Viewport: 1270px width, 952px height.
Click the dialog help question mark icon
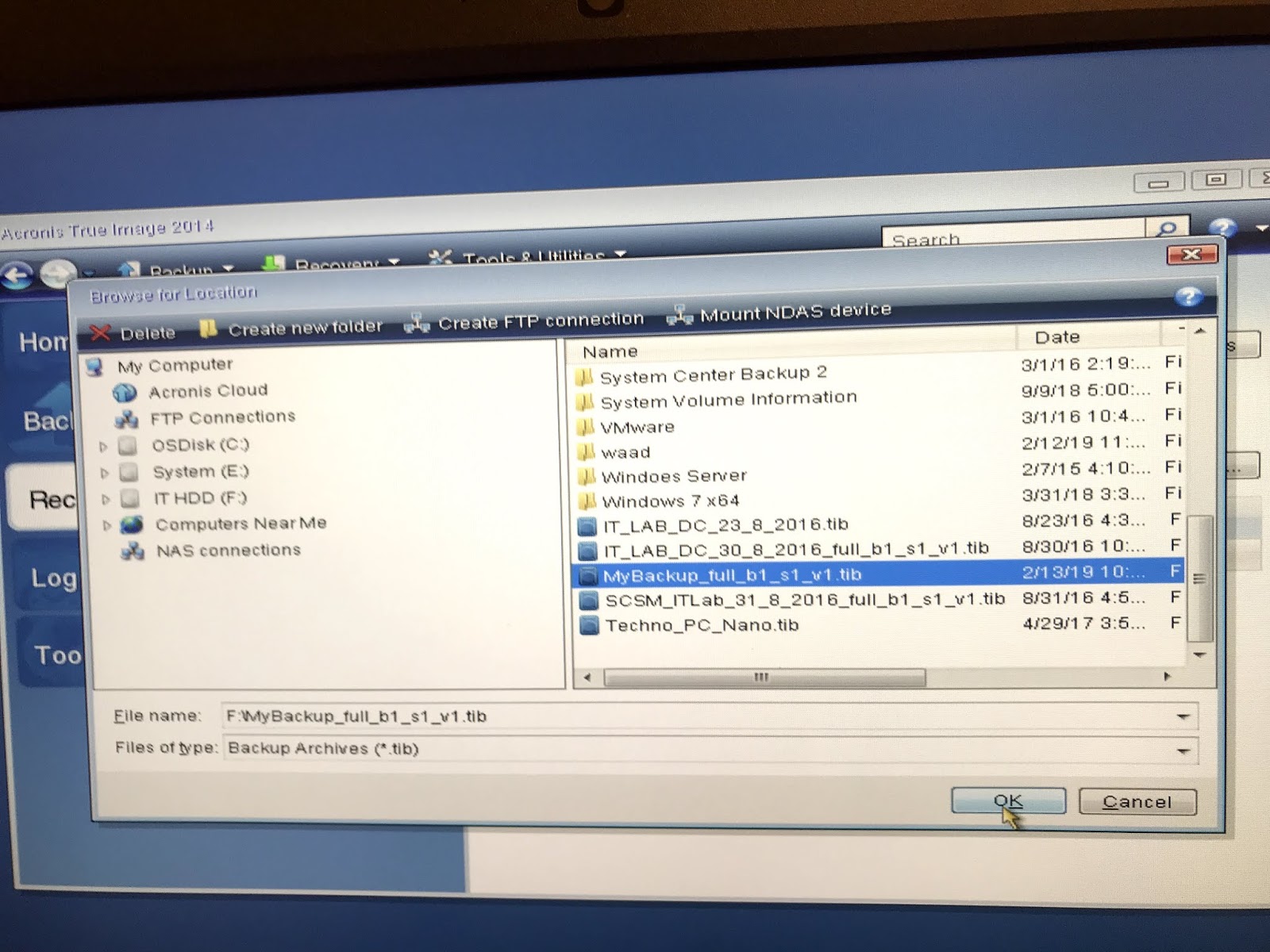pyautogui.click(x=1188, y=297)
